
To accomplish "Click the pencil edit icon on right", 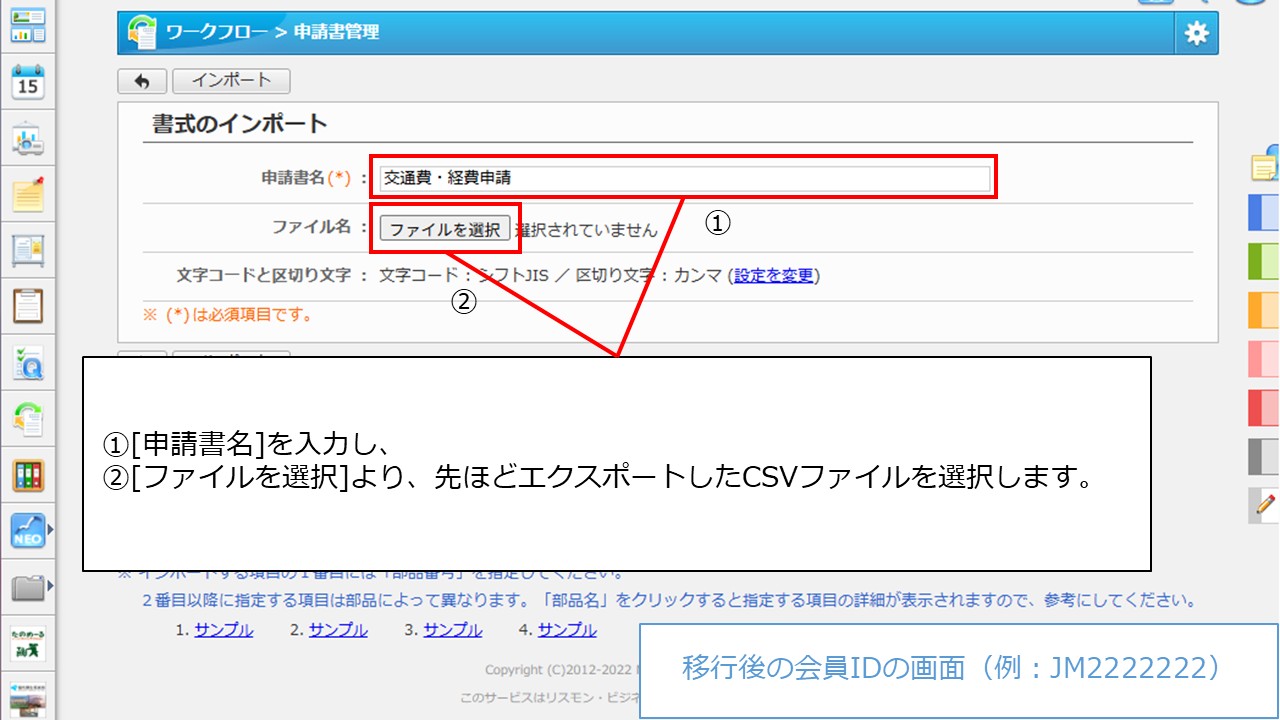I will click(x=1266, y=505).
